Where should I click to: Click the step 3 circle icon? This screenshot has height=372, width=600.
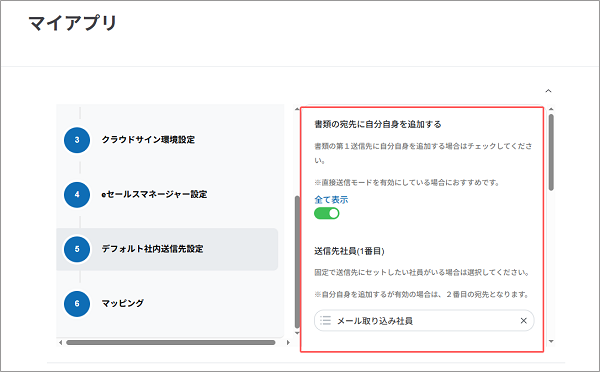pos(77,140)
